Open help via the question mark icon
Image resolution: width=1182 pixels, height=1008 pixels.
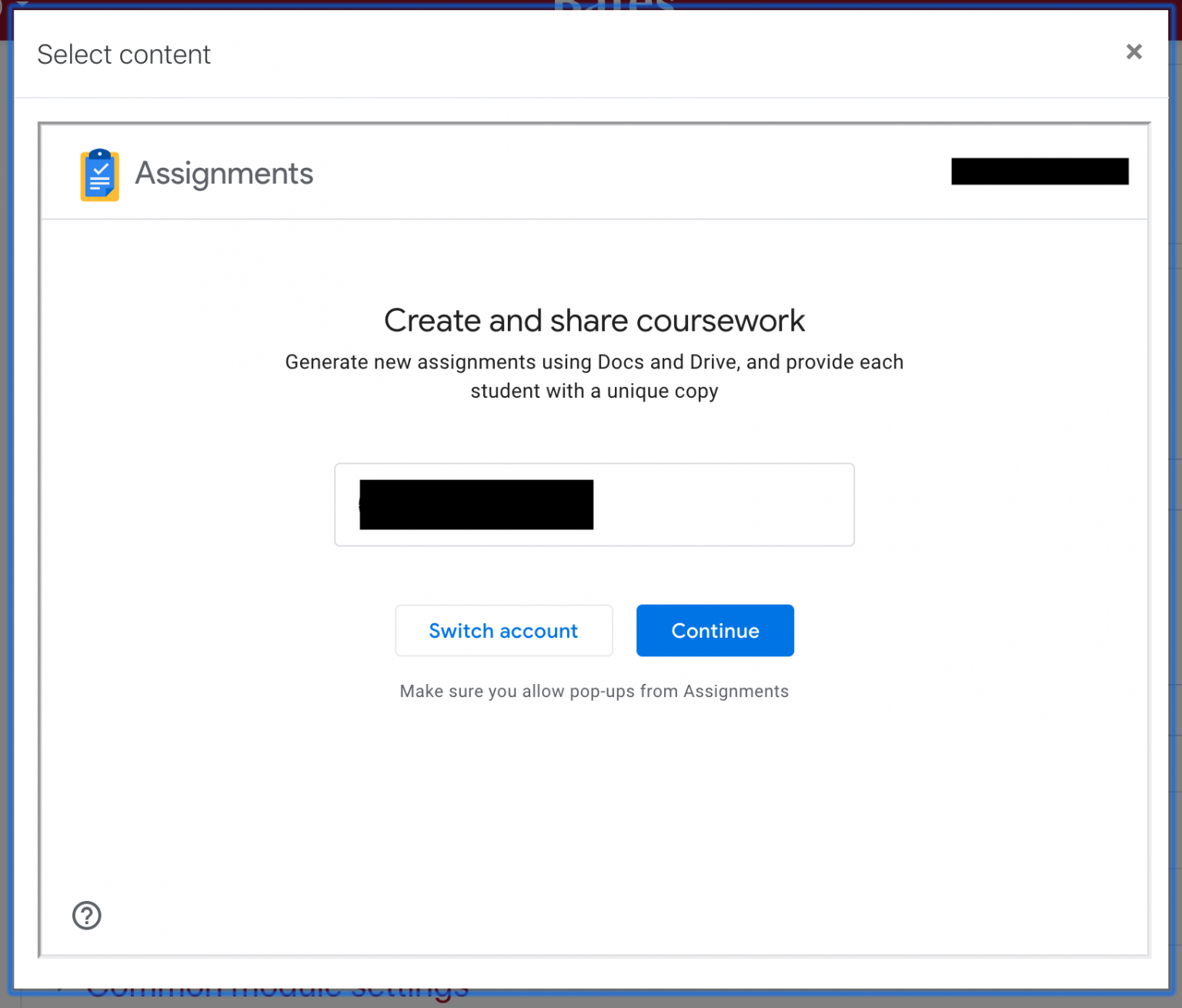point(87,916)
